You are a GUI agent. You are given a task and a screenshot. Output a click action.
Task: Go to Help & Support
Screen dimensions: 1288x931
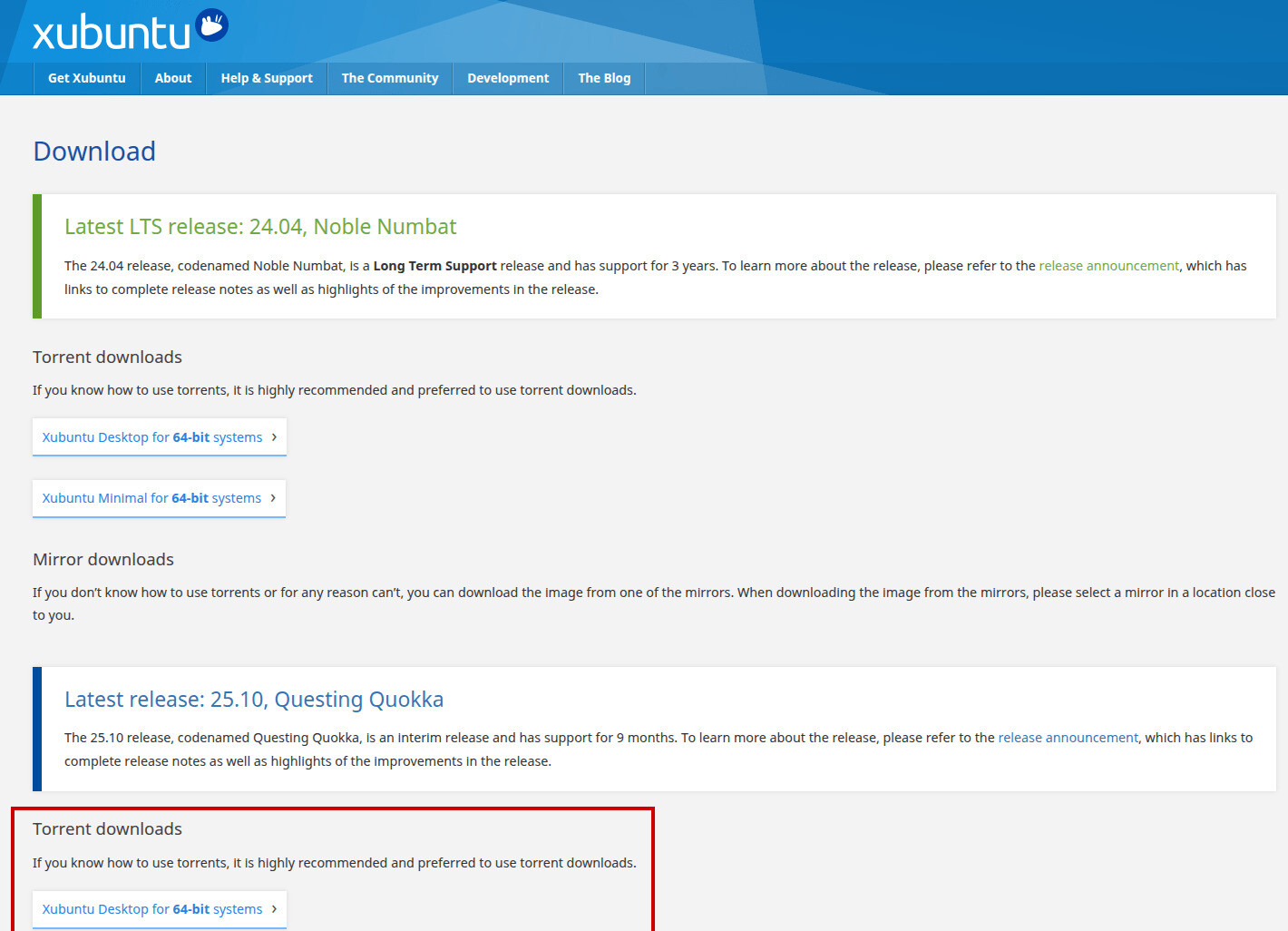[x=267, y=78]
